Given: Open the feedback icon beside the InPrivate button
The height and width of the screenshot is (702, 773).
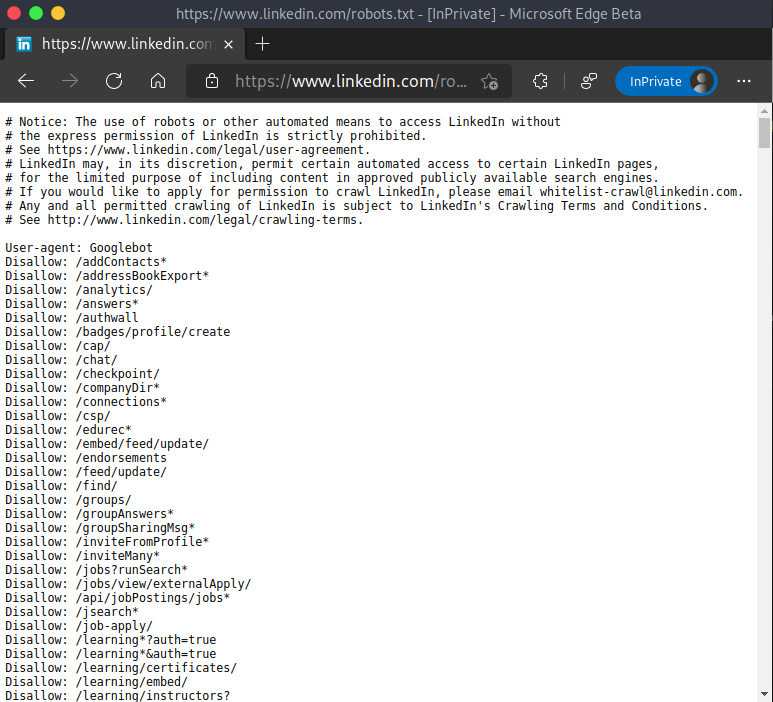Looking at the screenshot, I should [589, 81].
